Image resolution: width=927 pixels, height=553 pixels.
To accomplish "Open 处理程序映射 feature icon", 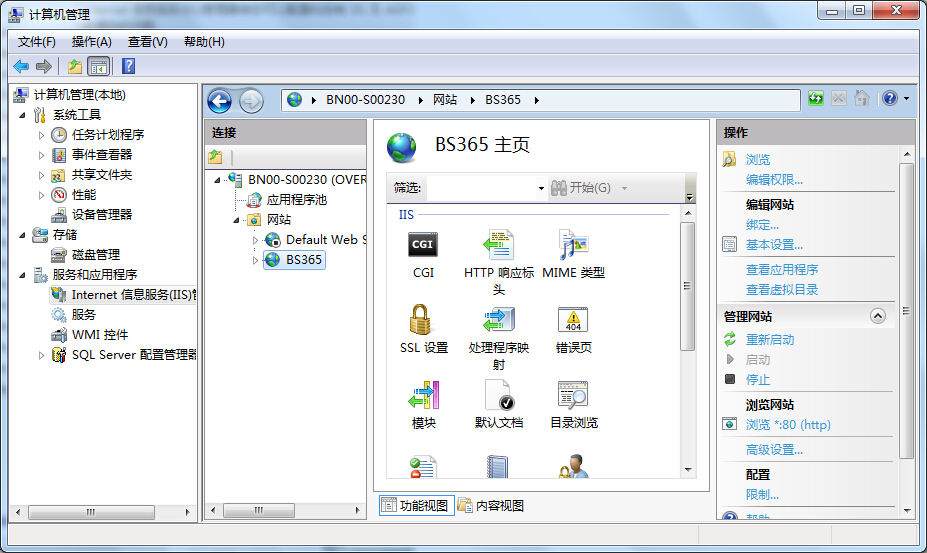I will [x=498, y=320].
